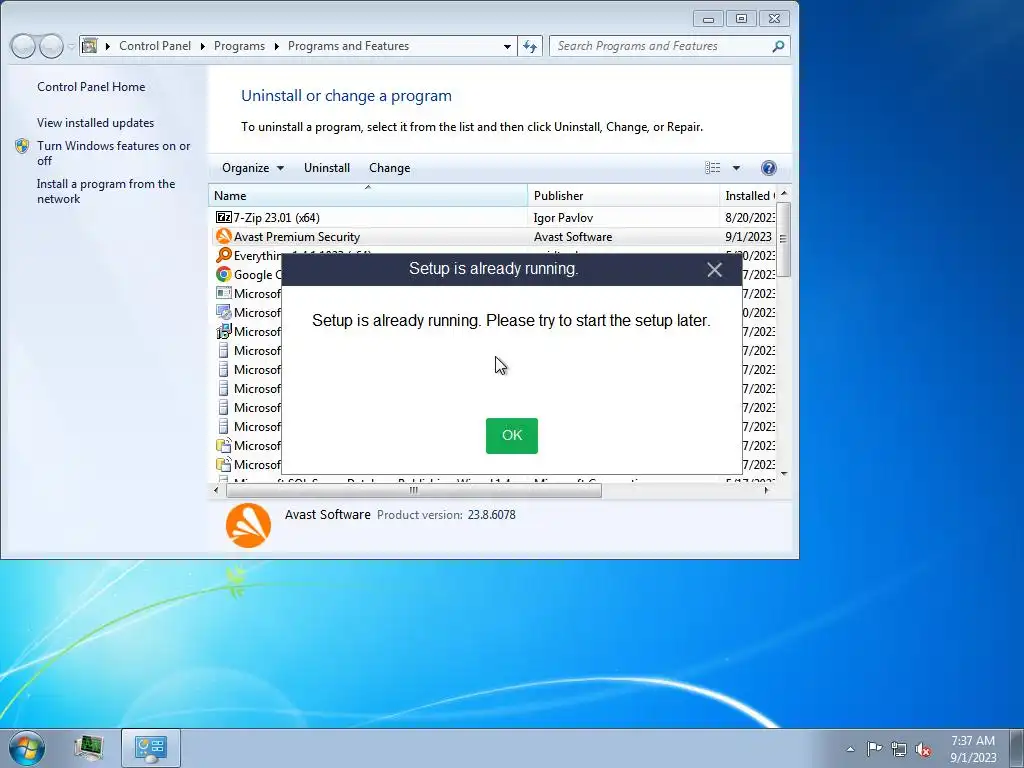Open the view options dropdown arrow
The image size is (1024, 768).
pyautogui.click(x=736, y=168)
